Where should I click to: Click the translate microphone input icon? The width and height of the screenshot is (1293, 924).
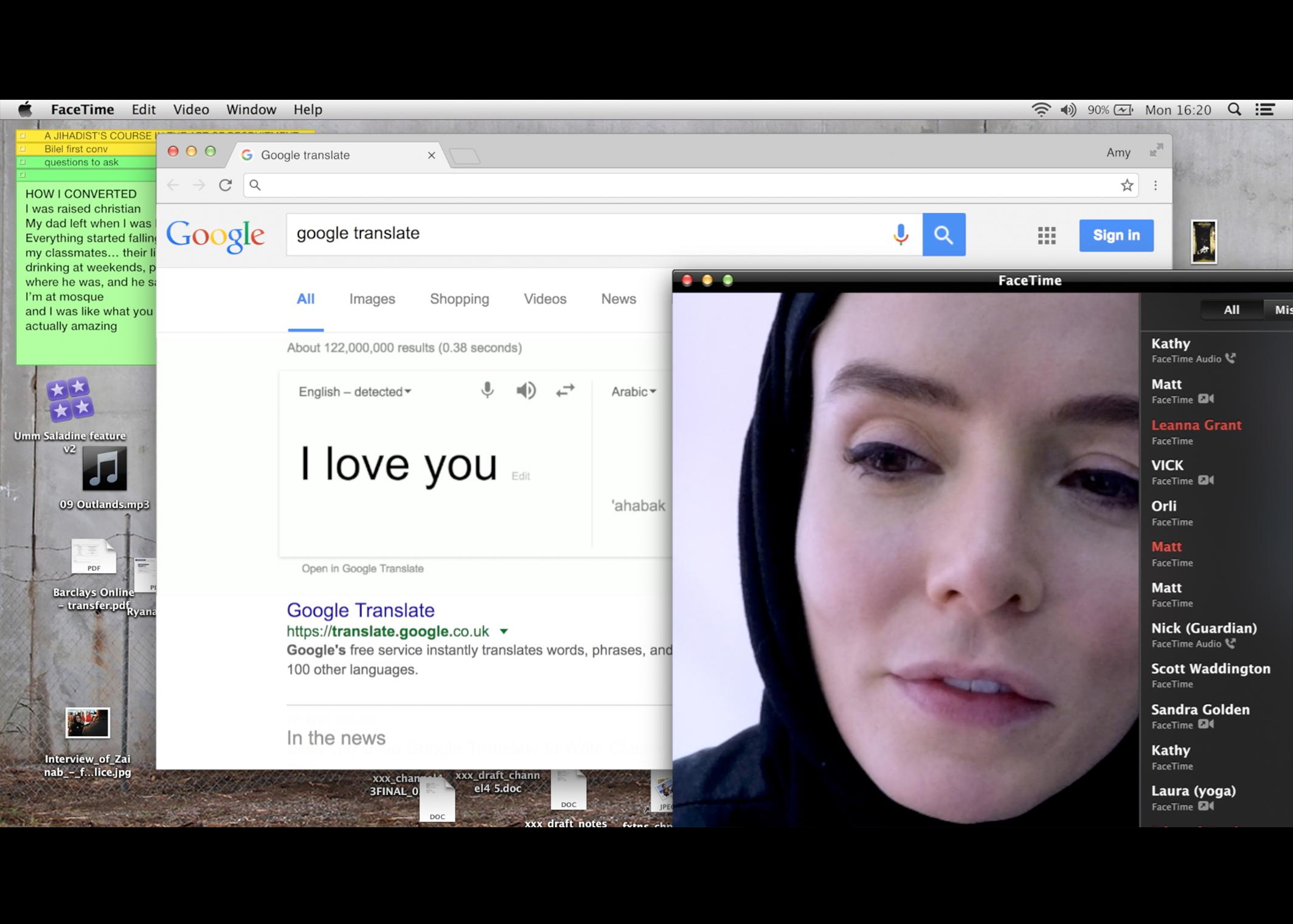point(487,391)
